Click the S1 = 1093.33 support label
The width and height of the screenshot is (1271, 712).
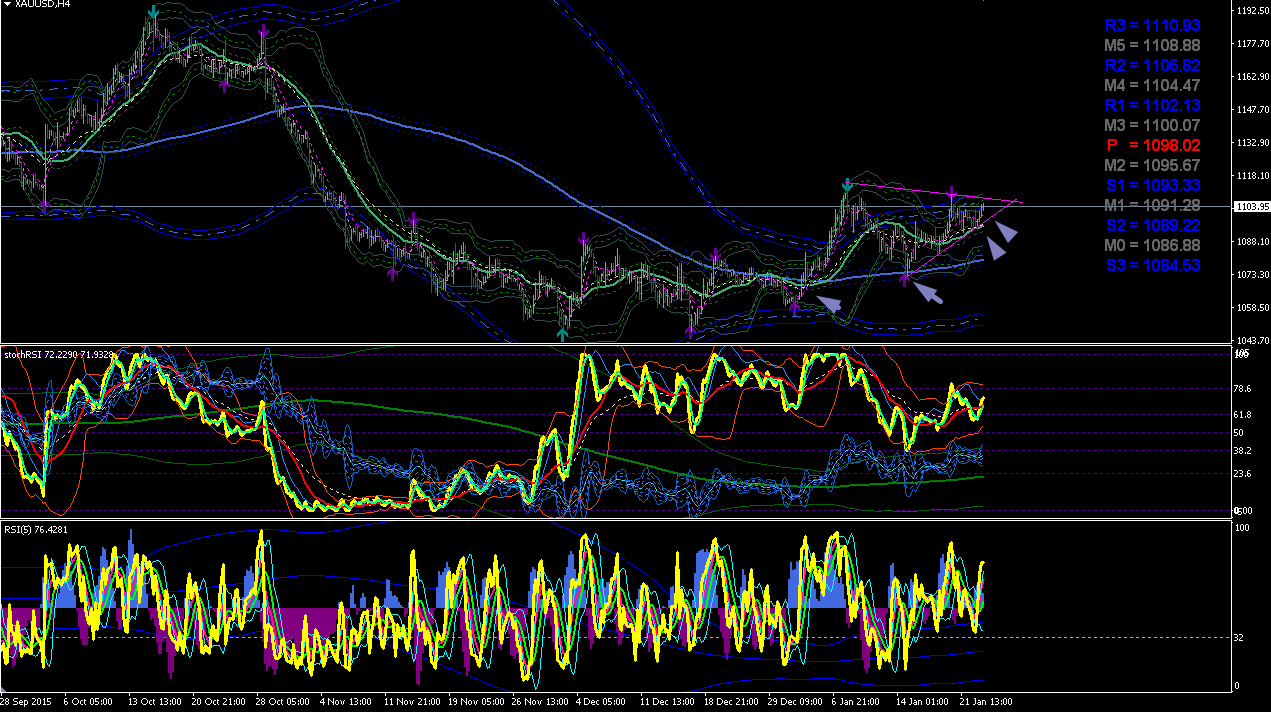pos(1152,185)
